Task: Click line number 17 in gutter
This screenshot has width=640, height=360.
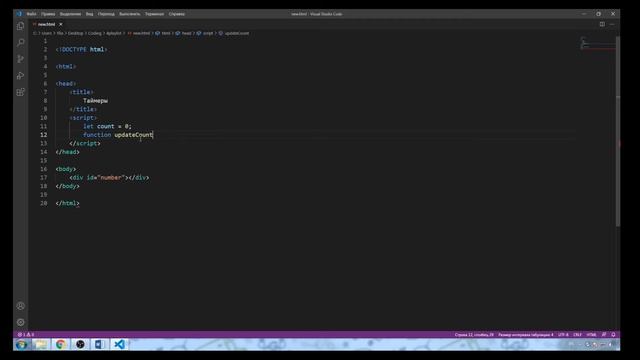Action: click(44, 178)
